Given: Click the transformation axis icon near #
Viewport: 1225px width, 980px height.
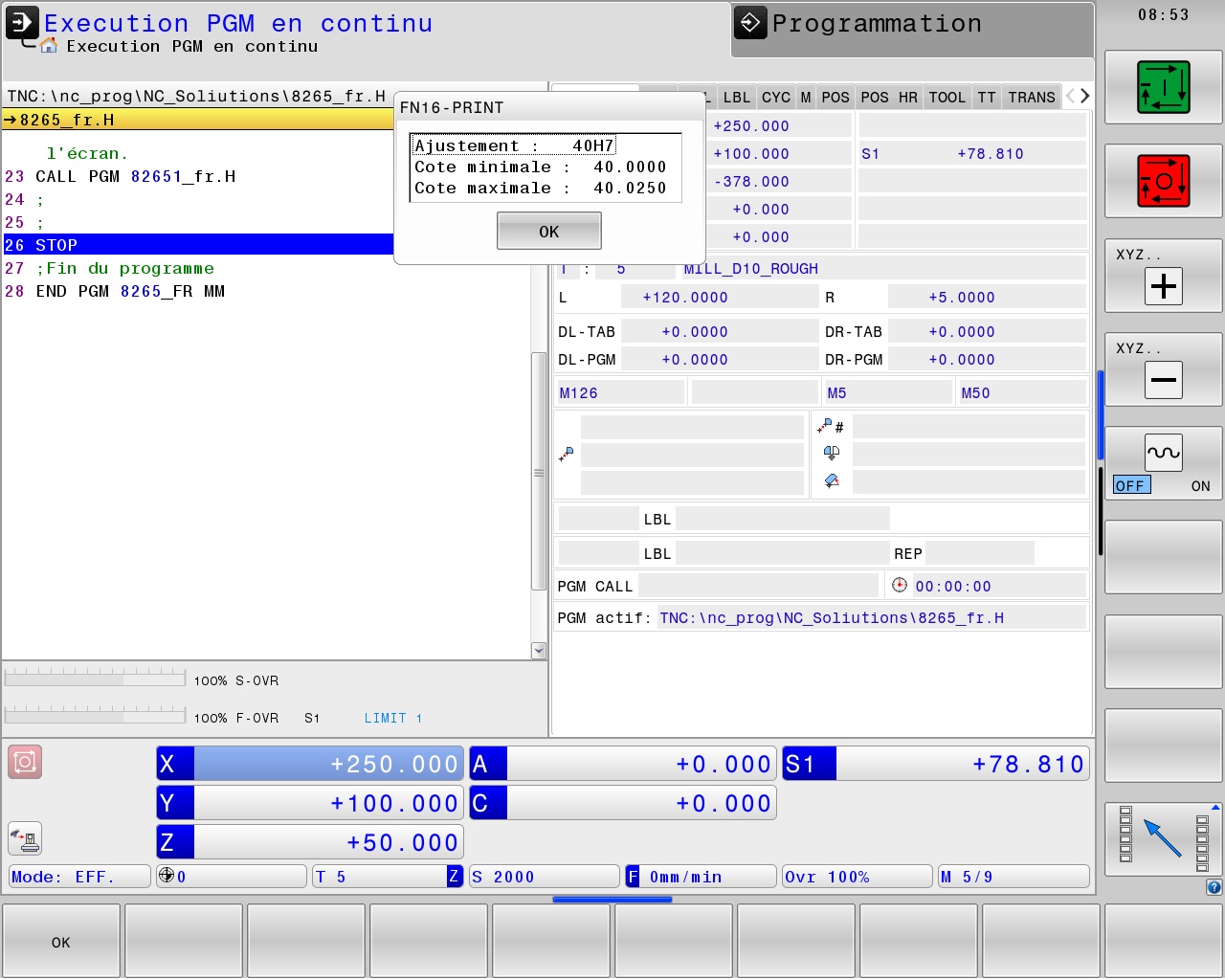Looking at the screenshot, I should (x=824, y=426).
